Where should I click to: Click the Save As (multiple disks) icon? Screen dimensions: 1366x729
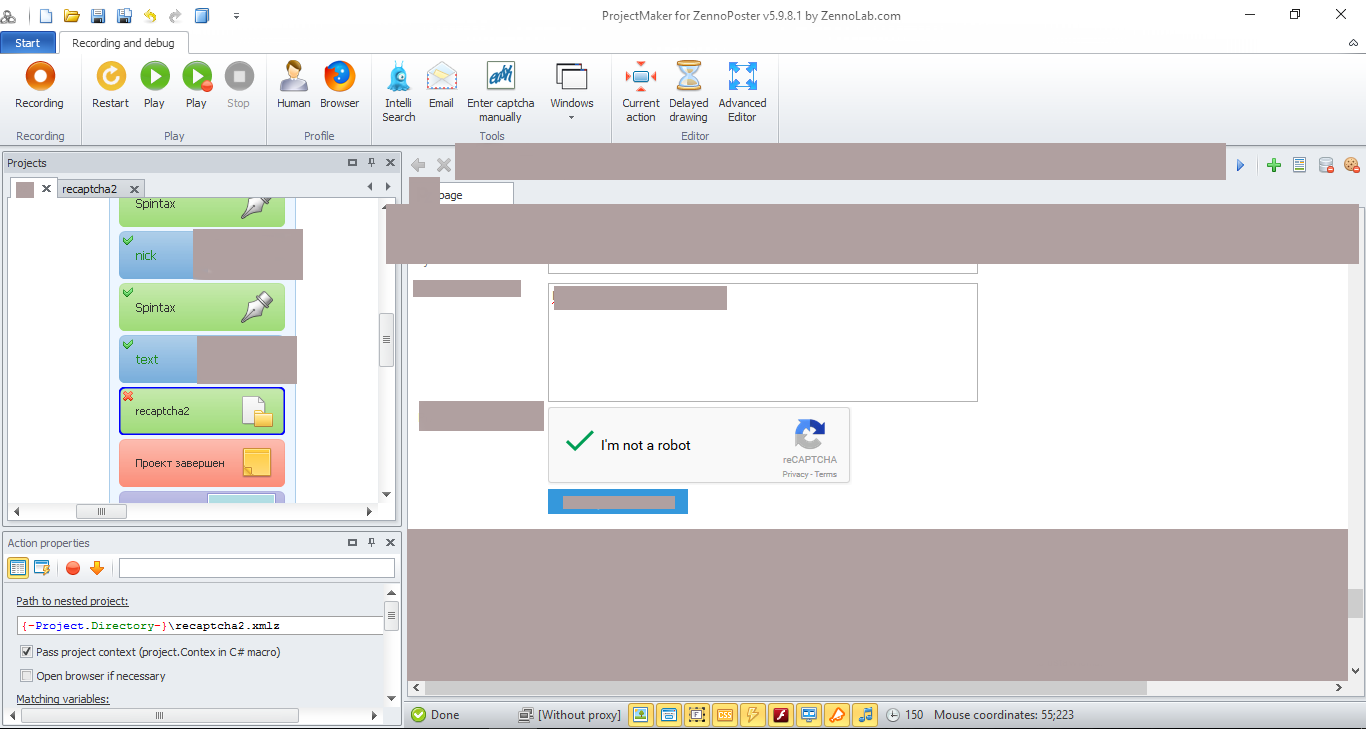click(124, 16)
